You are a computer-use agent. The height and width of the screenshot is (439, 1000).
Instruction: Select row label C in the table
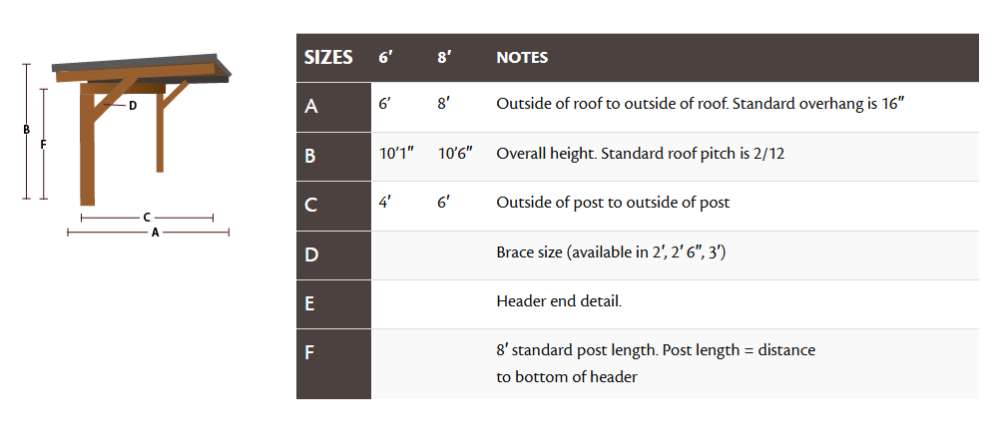click(x=311, y=204)
